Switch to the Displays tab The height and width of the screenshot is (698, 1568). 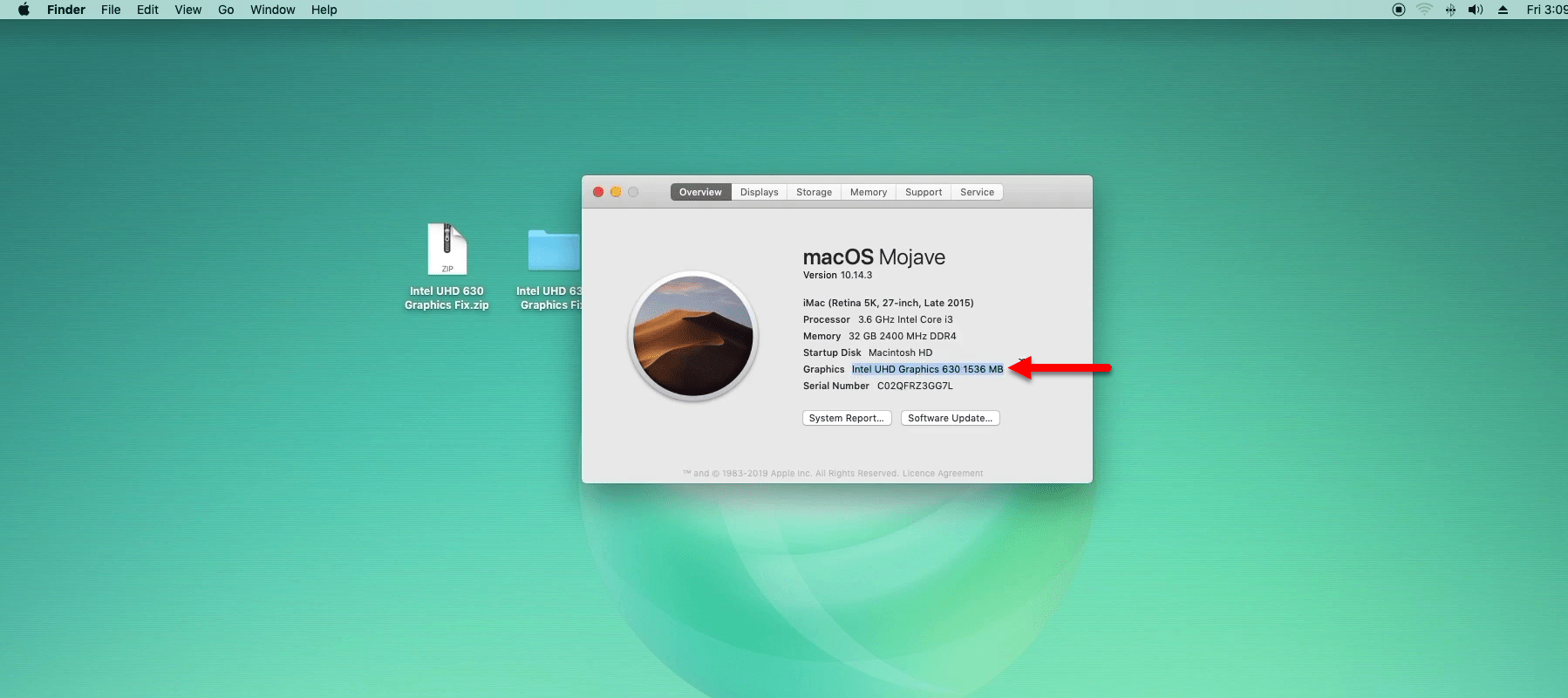coord(759,192)
